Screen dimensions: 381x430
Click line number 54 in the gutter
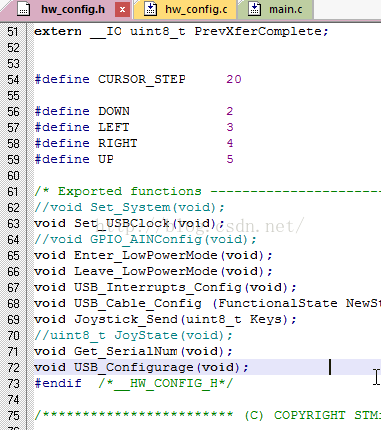pos(13,80)
